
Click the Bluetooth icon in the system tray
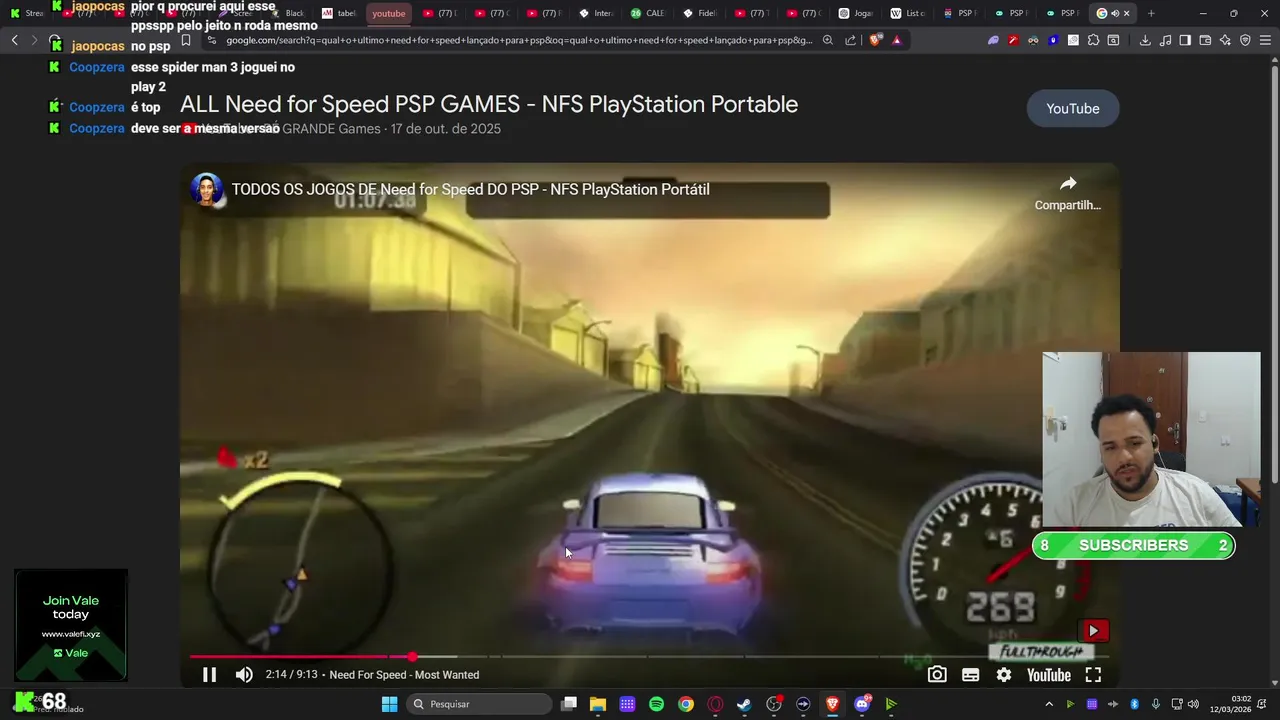[1134, 704]
